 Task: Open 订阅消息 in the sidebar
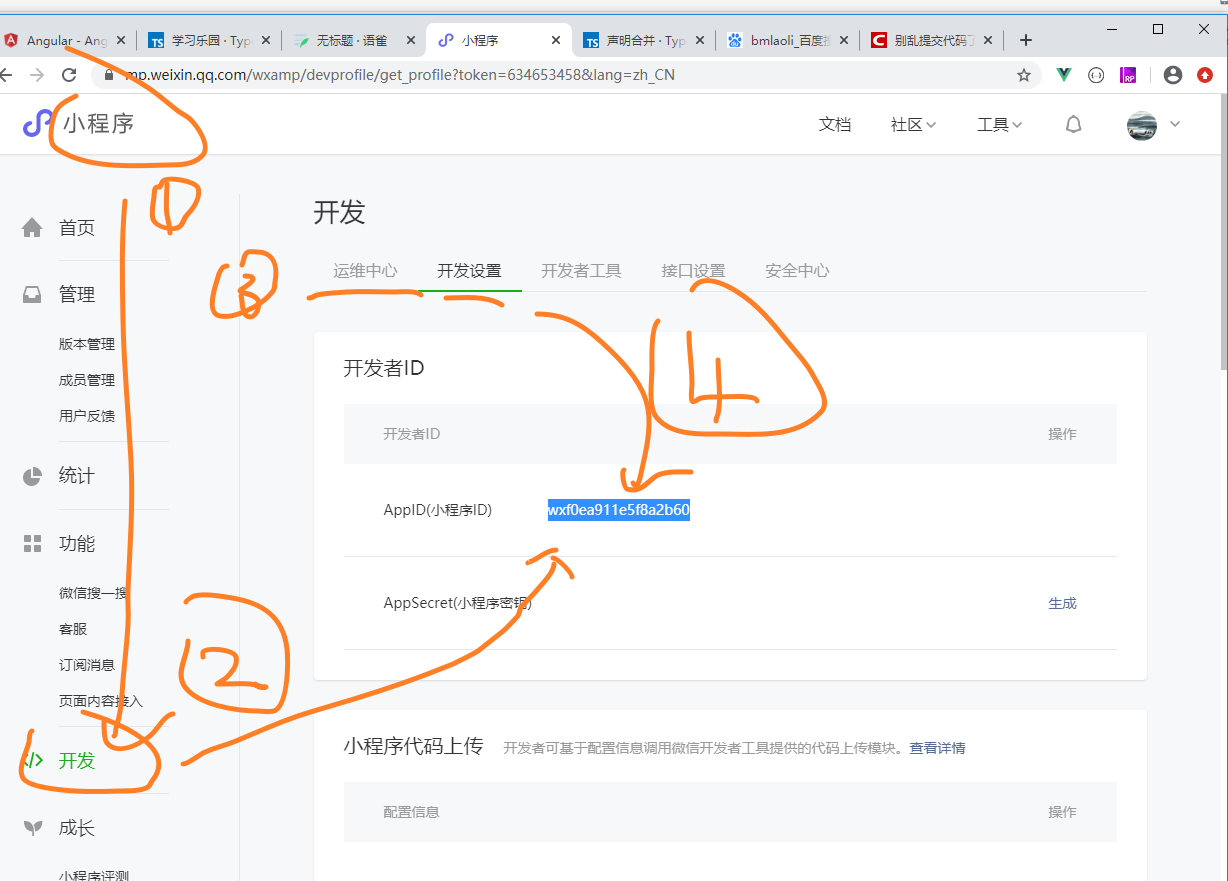(x=87, y=665)
